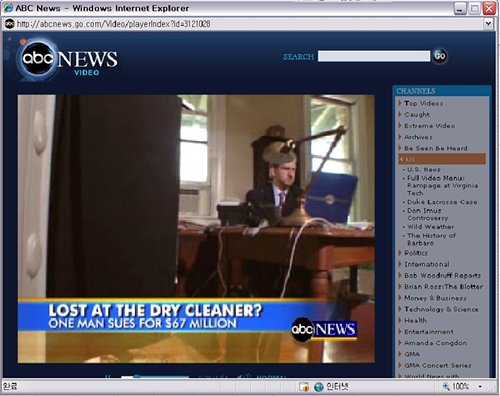Open the address bar dropdown arrow

pyautogui.click(x=488, y=24)
